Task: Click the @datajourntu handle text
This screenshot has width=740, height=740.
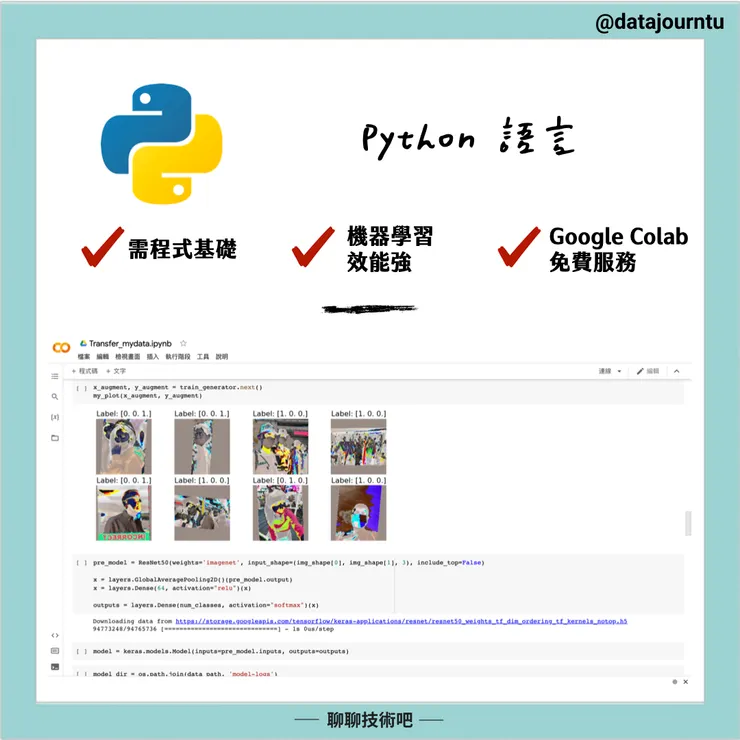Action: click(659, 22)
